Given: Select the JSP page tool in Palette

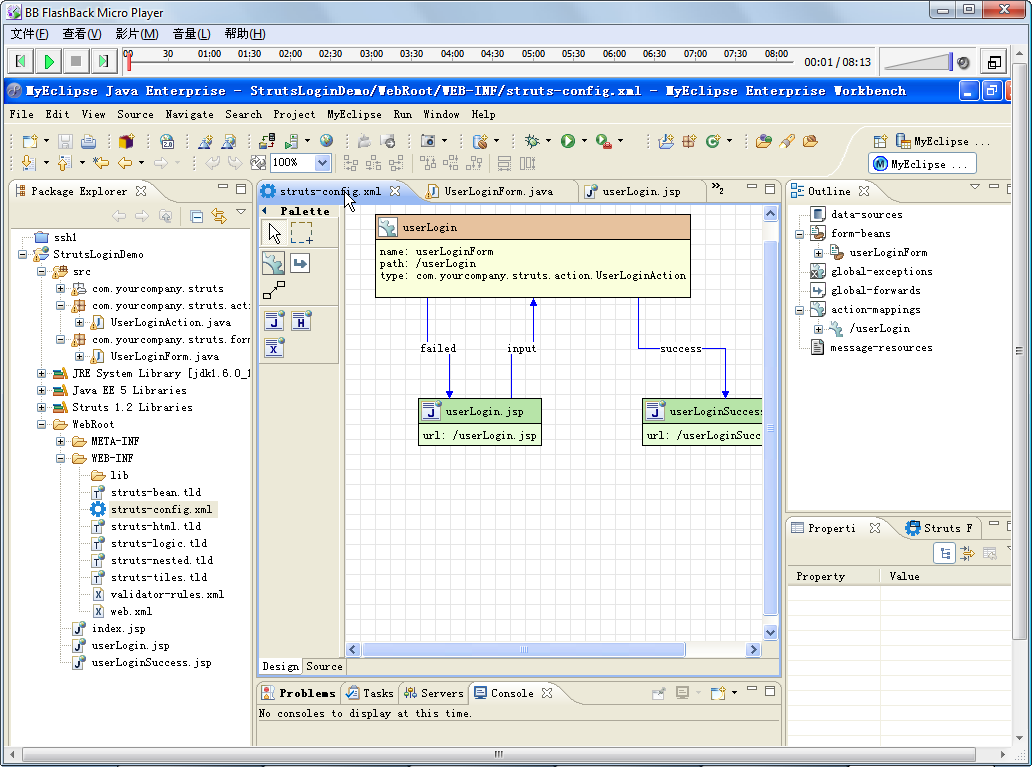Looking at the screenshot, I should pyautogui.click(x=274, y=321).
